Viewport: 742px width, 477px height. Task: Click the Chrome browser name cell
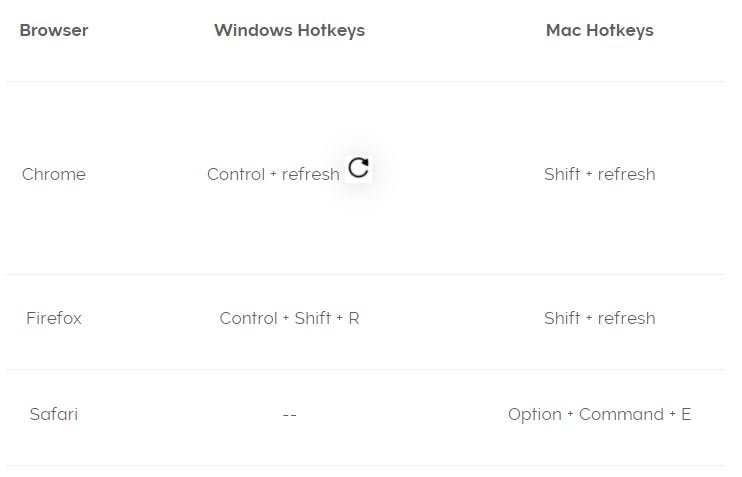coord(54,174)
